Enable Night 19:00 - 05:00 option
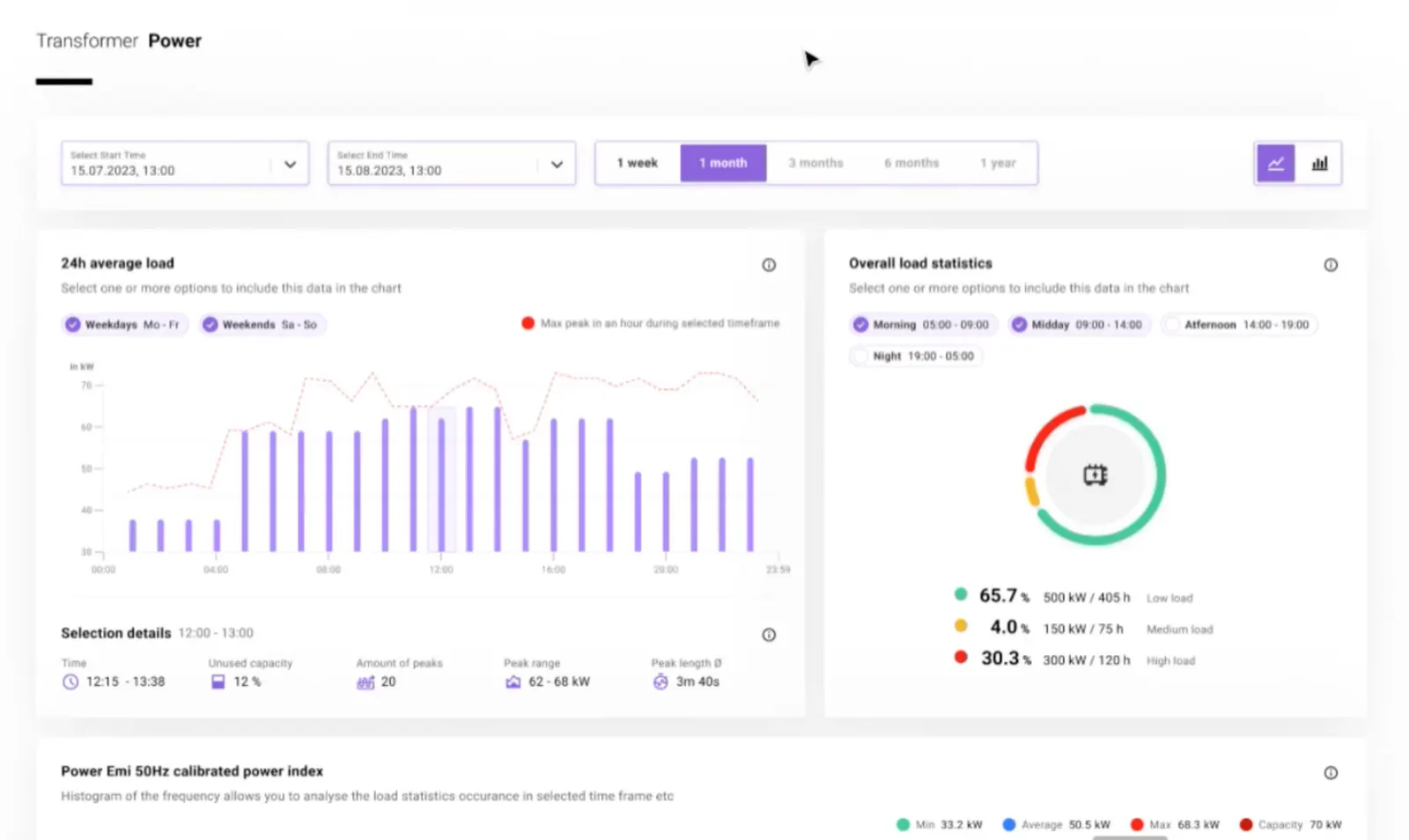The height and width of the screenshot is (840, 1409). tap(916, 357)
